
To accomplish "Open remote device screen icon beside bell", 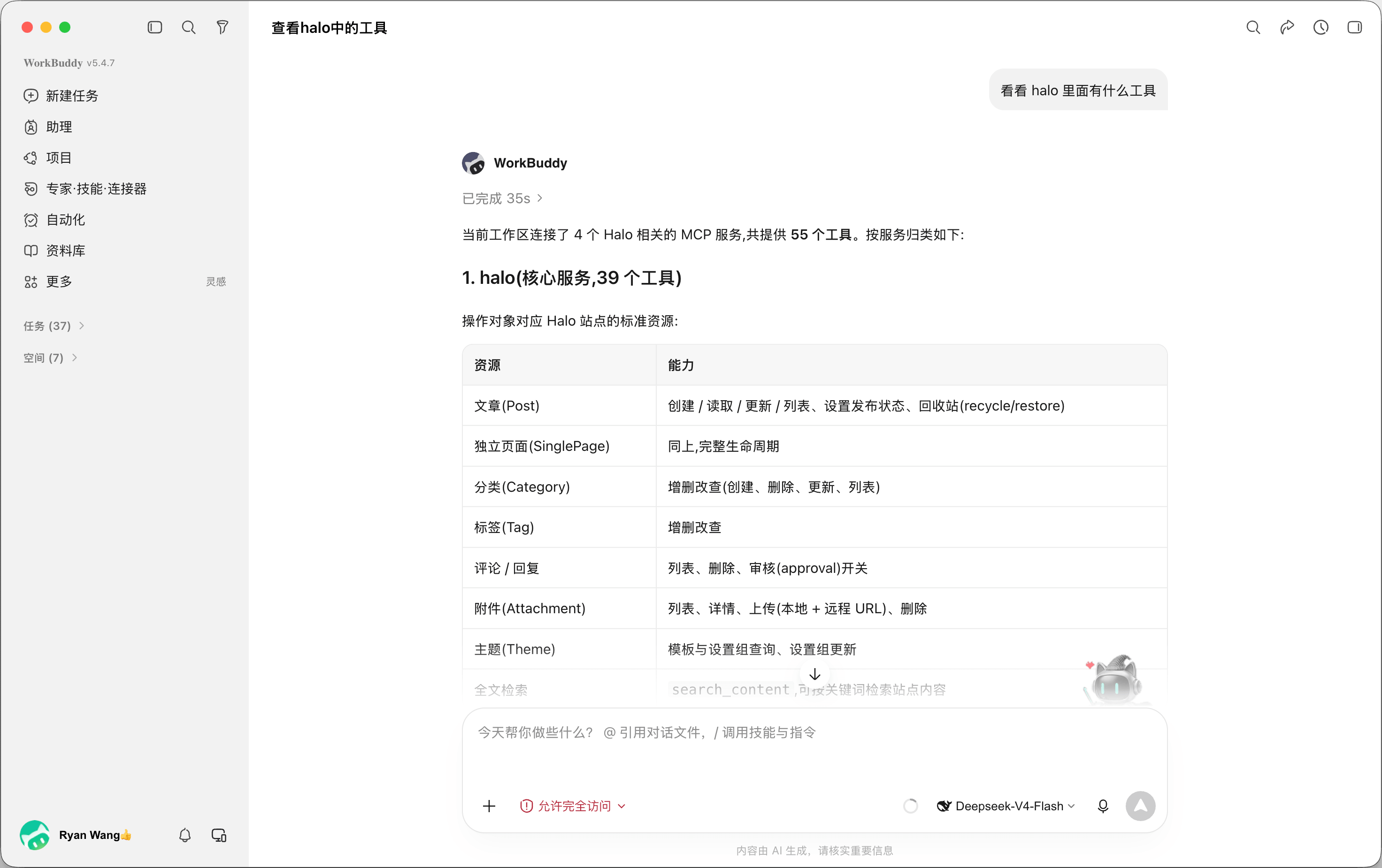I will pyautogui.click(x=219, y=835).
